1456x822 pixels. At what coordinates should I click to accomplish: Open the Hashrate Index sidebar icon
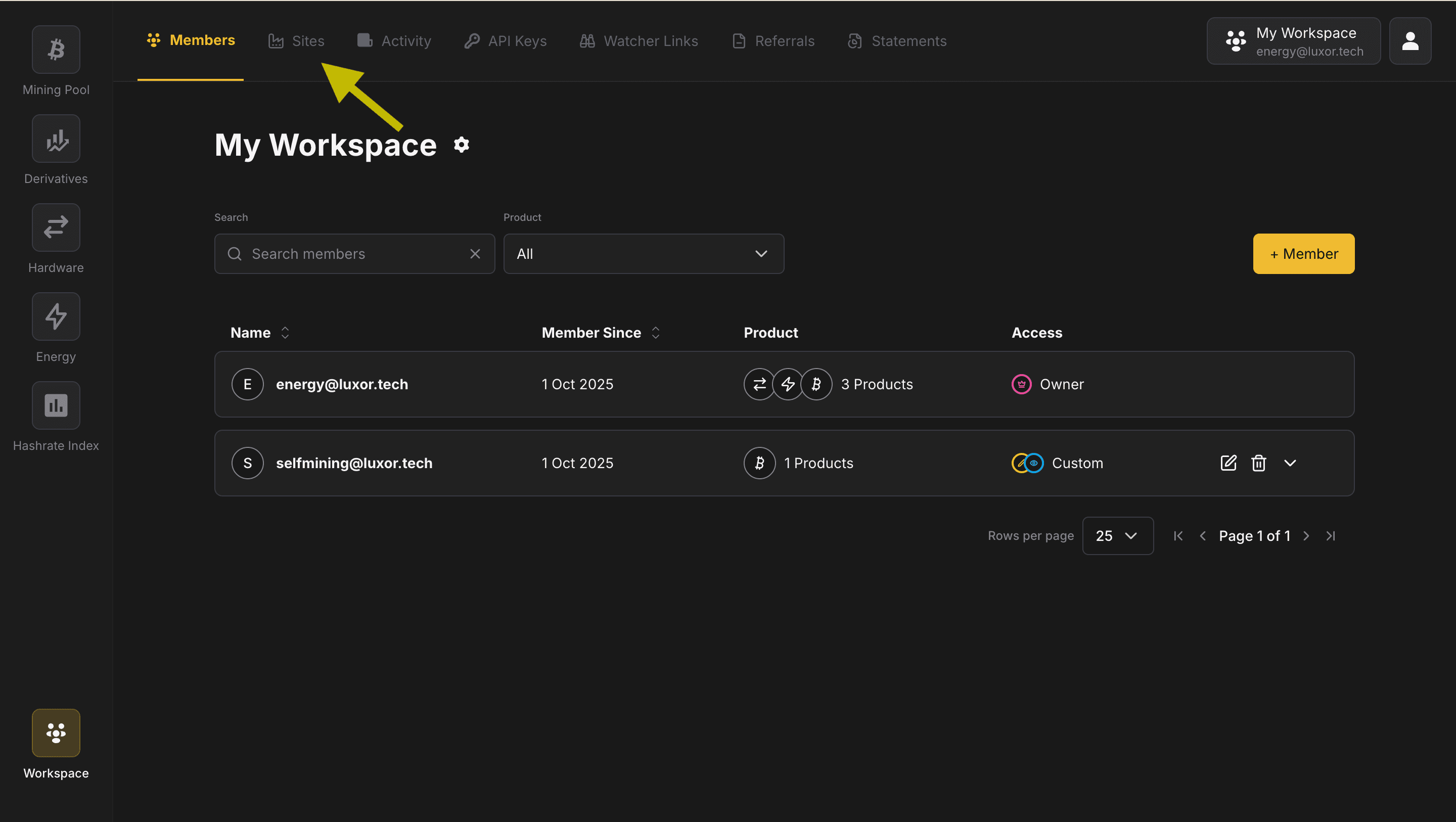[56, 405]
